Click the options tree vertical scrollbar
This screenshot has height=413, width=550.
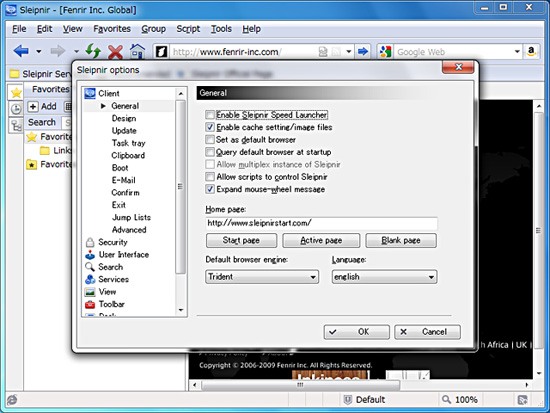coord(180,186)
